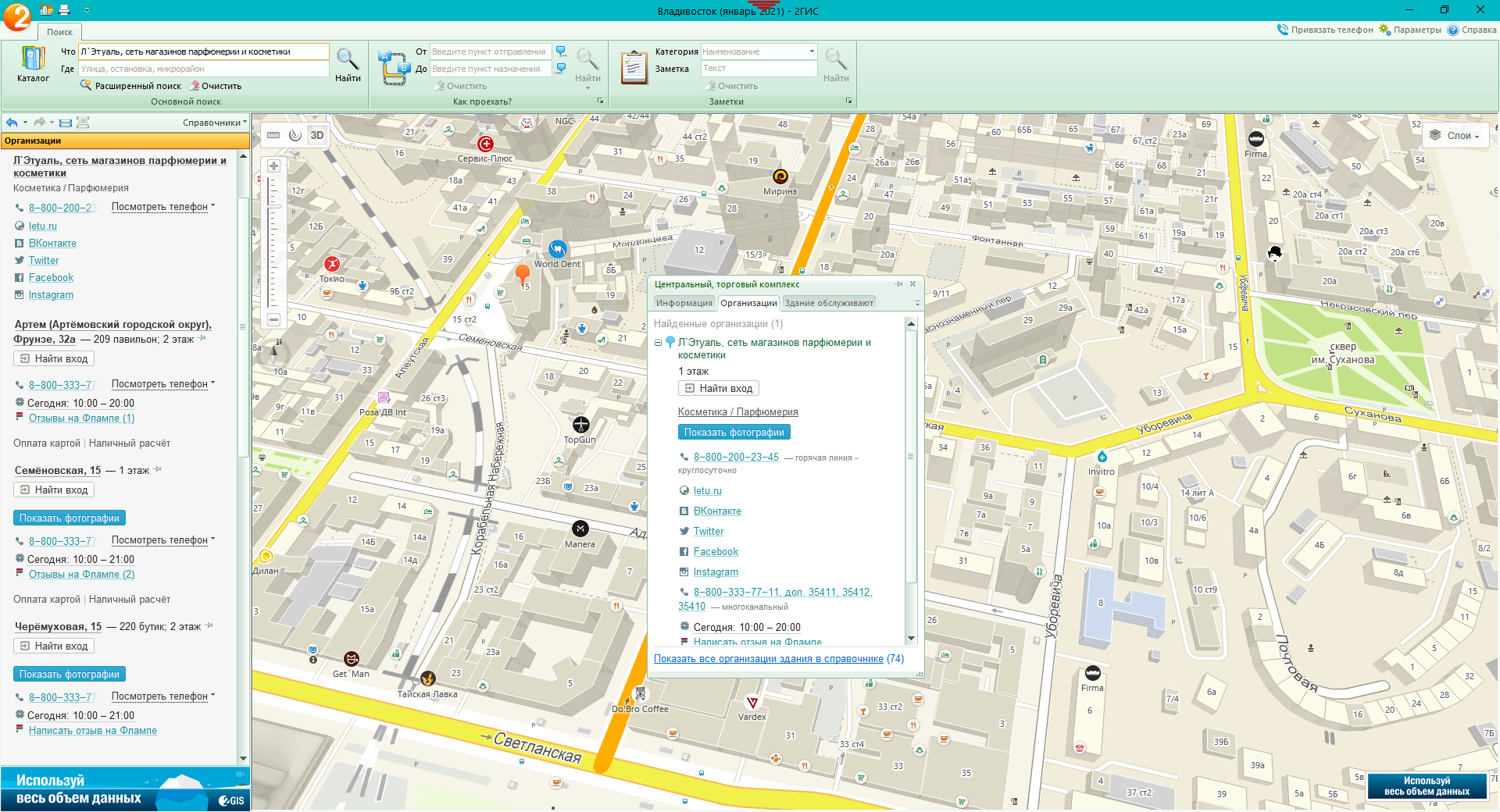Select the ruler measurement tool on map
This screenshot has height=812, width=1500.
tap(273, 135)
